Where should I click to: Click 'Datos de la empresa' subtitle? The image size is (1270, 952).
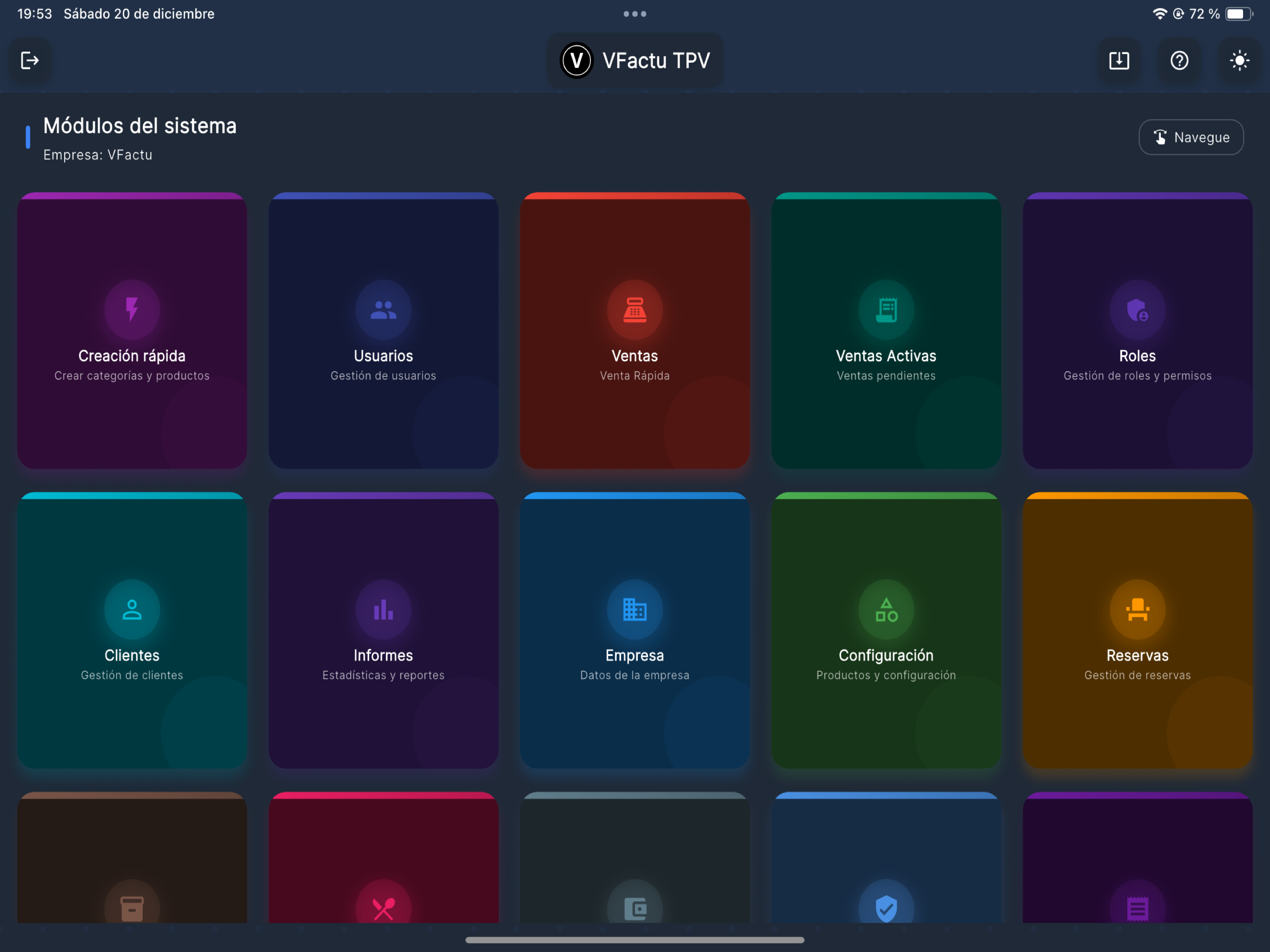tap(635, 675)
